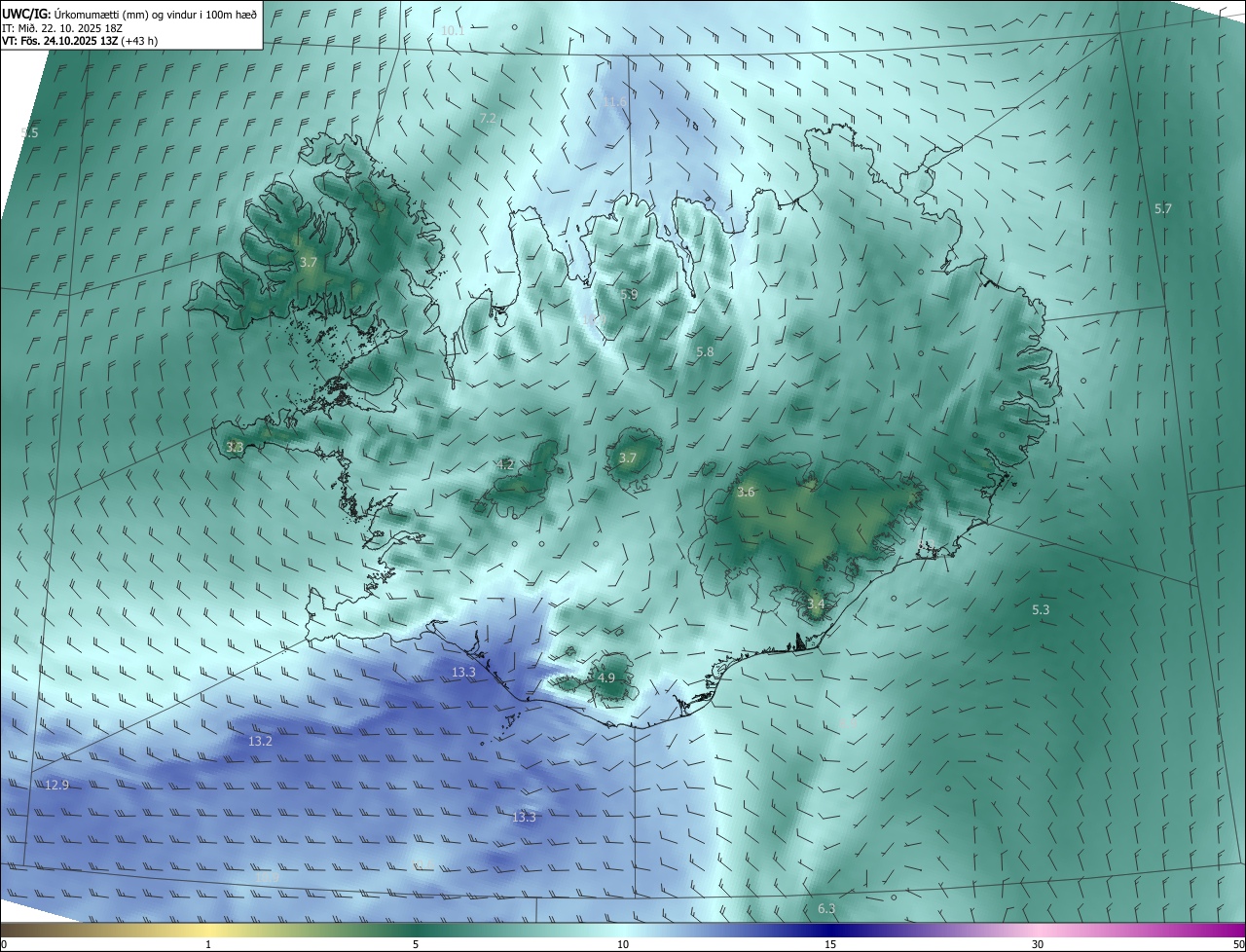The image size is (1246, 952).
Task: Click the 6.3 value label on the map
Action: (826, 908)
